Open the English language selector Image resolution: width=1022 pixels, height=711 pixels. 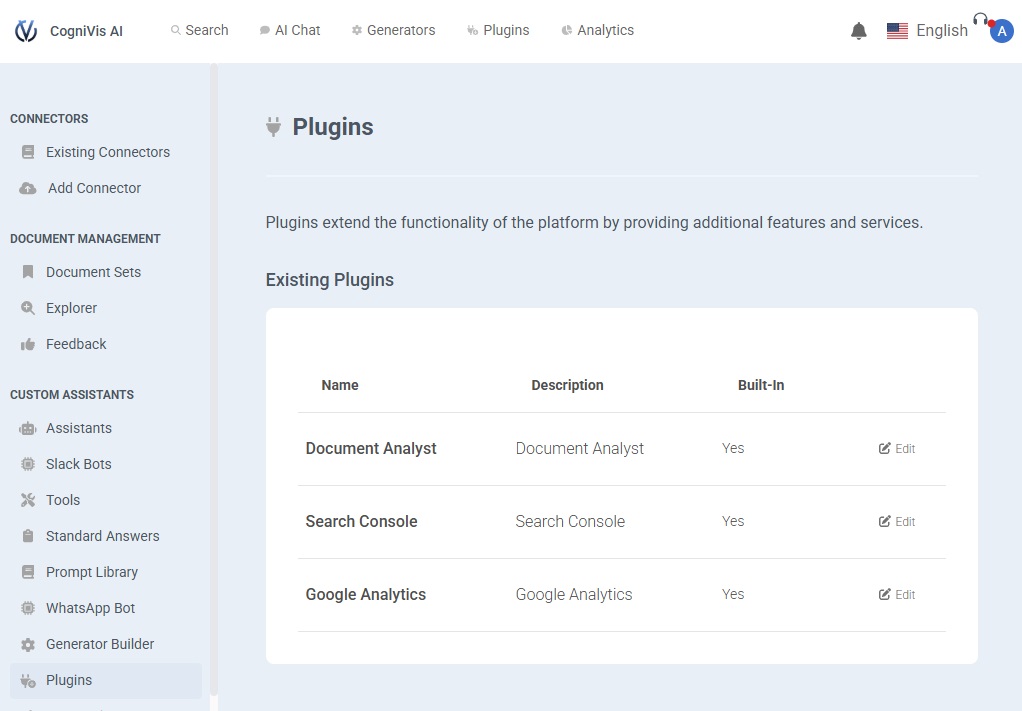[927, 31]
